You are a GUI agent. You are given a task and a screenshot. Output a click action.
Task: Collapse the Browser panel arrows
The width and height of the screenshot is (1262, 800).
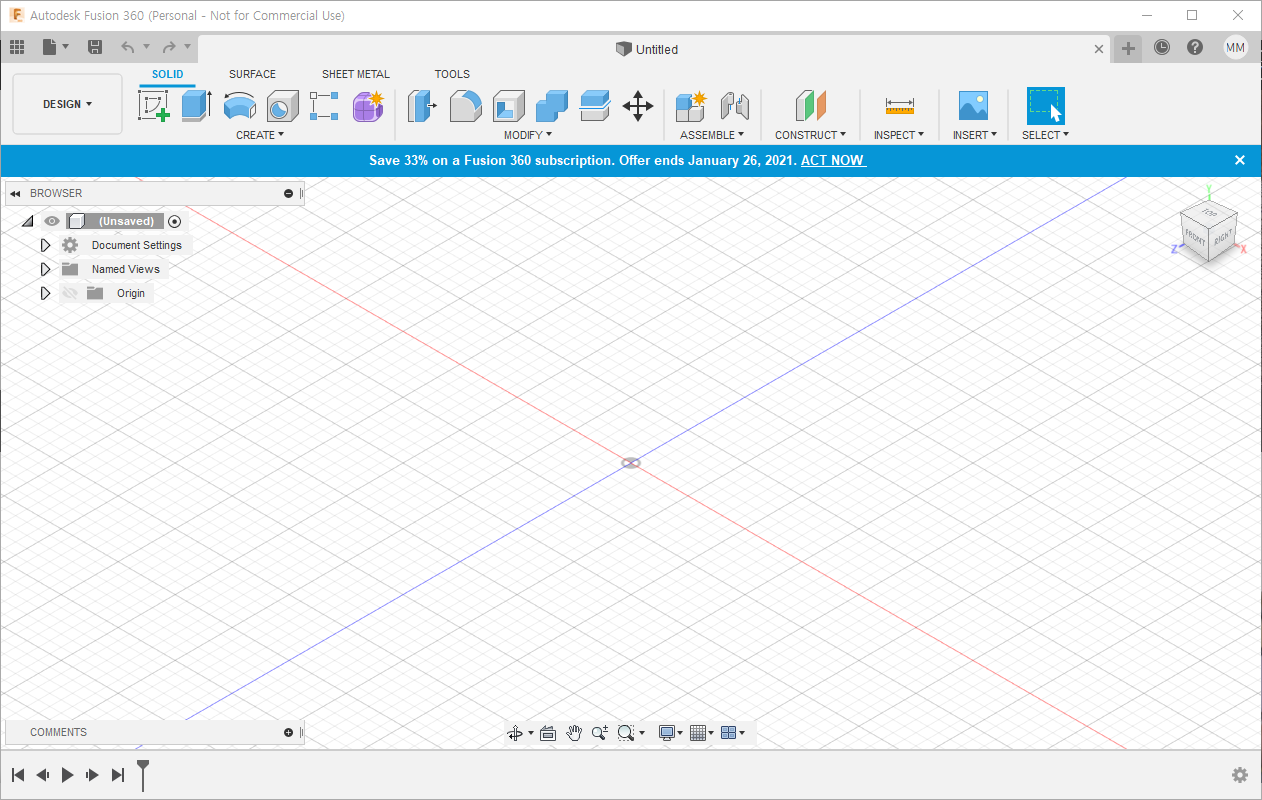(15, 193)
